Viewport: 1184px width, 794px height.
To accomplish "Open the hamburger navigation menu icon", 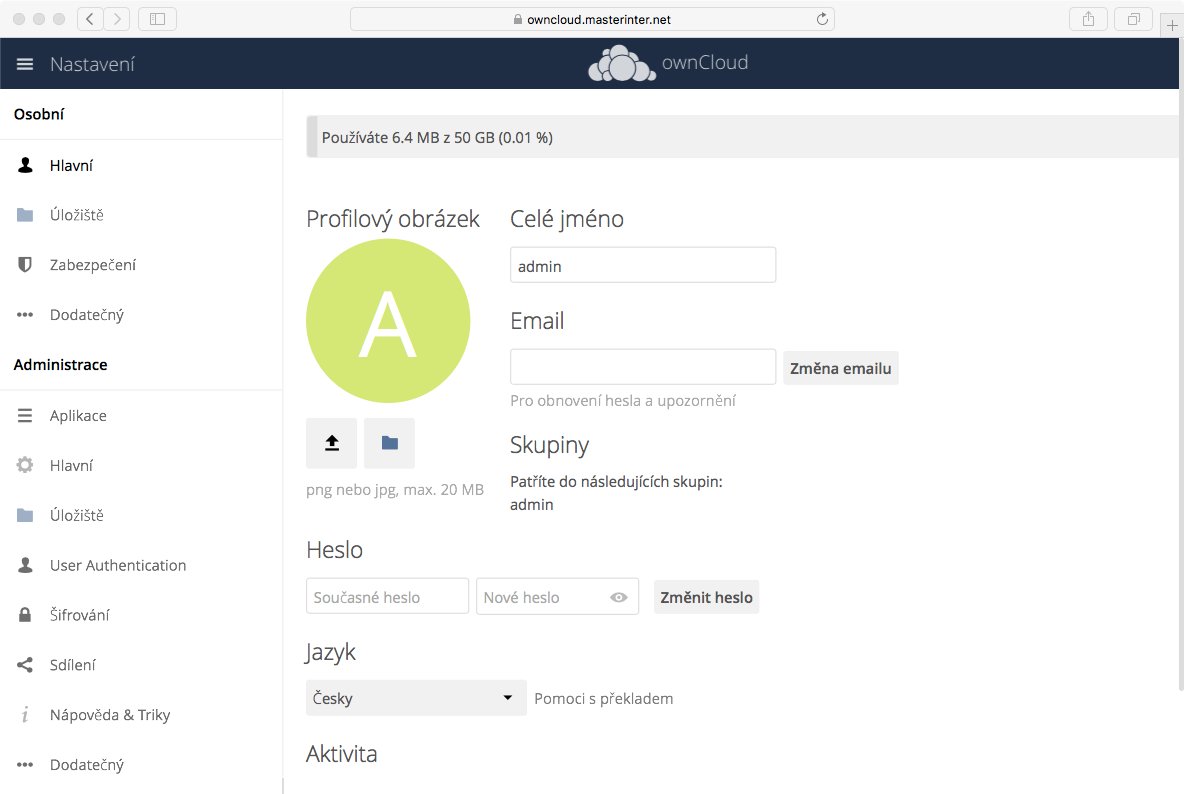I will pos(25,64).
